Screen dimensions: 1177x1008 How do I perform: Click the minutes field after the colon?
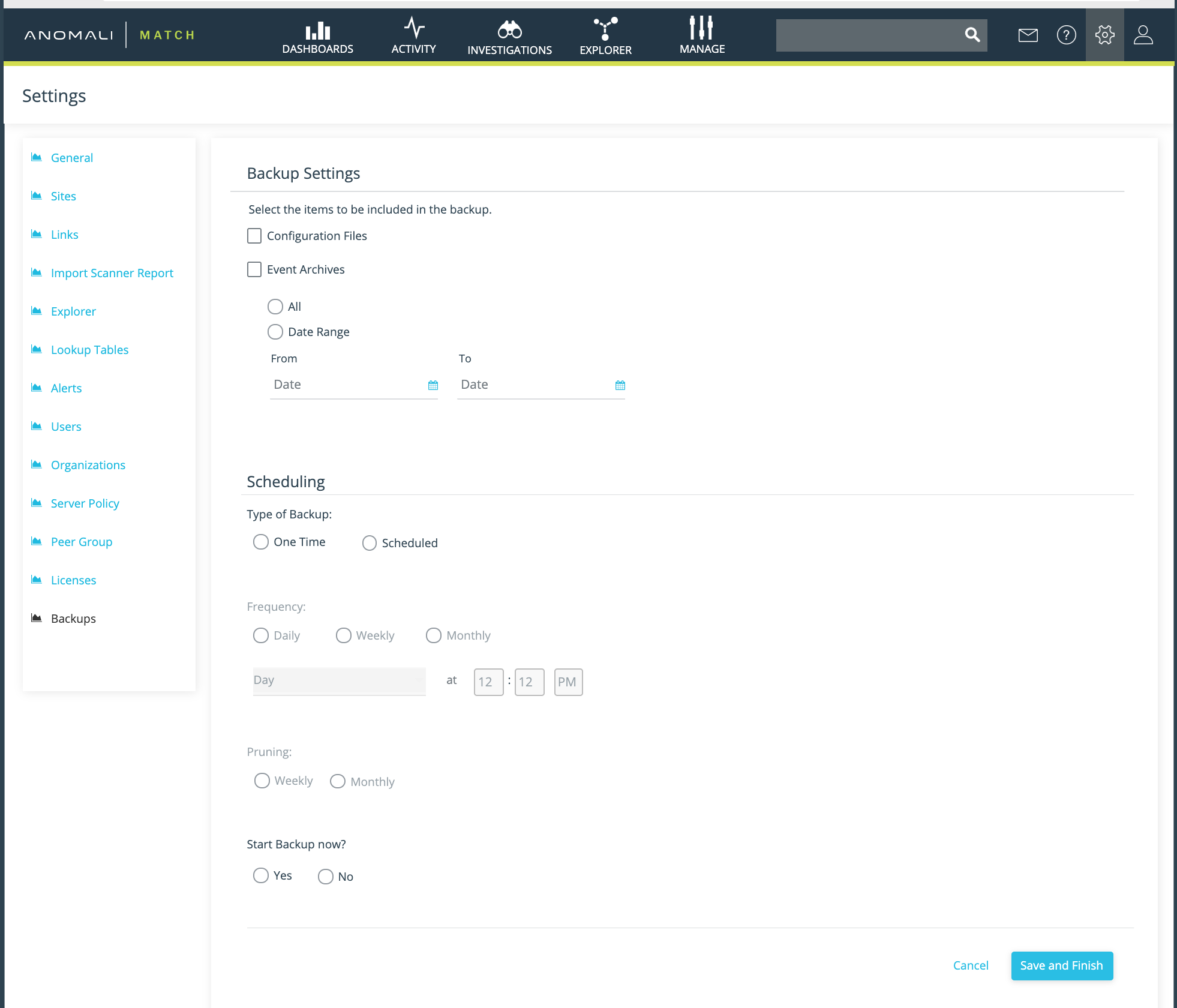click(530, 682)
